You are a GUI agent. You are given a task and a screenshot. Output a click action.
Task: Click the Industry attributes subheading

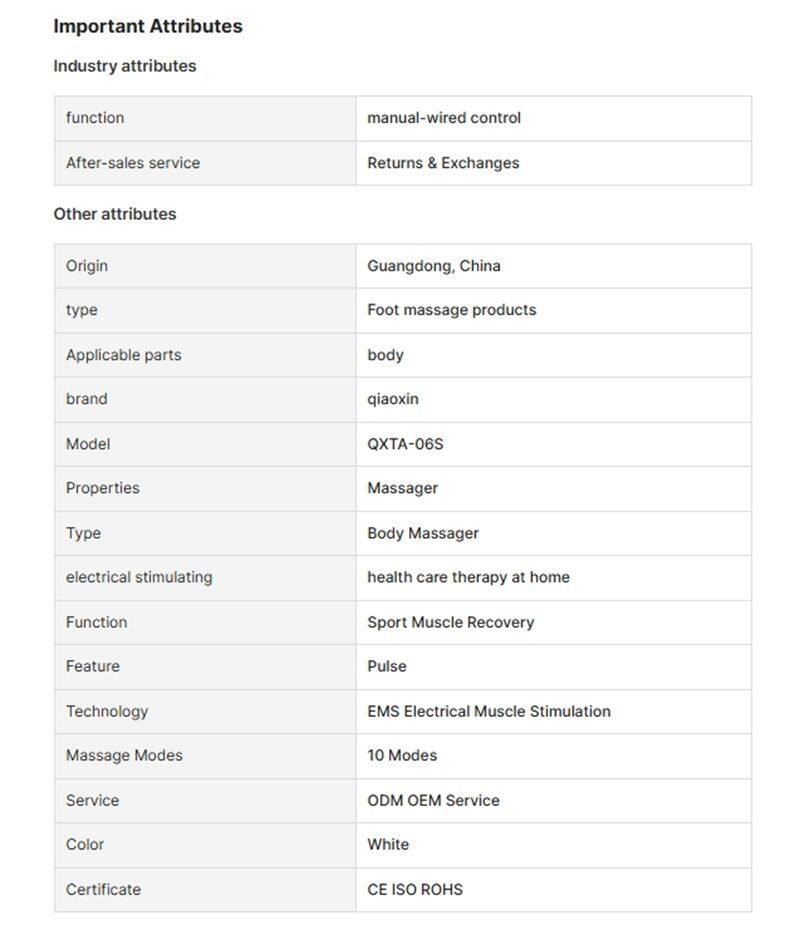tap(125, 66)
